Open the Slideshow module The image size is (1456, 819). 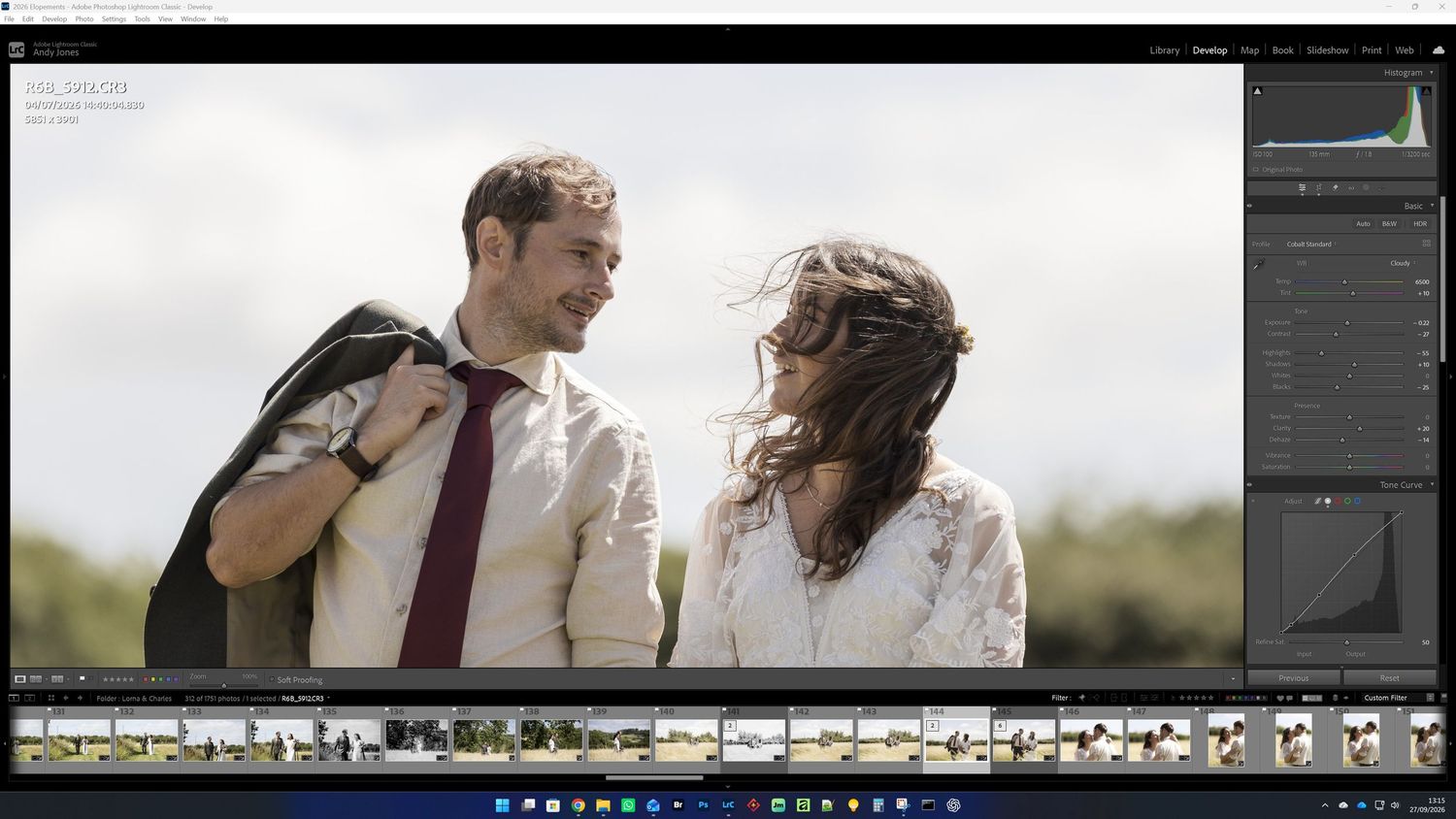click(1327, 50)
